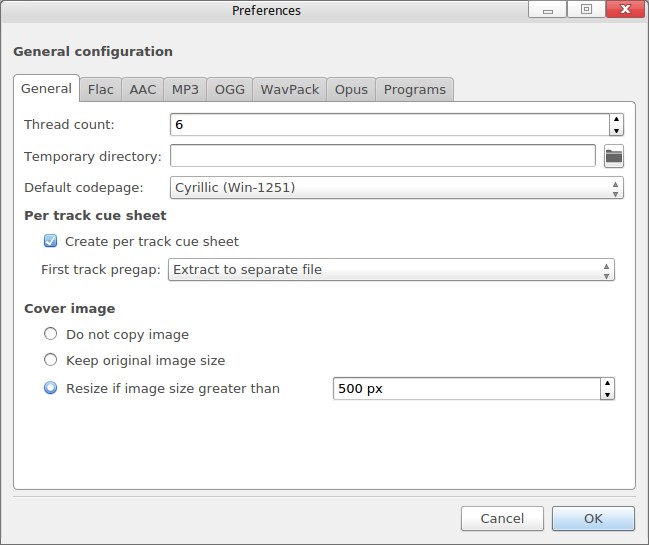649x545 pixels.
Task: Select Resize if image size greater than
Action: (51, 388)
